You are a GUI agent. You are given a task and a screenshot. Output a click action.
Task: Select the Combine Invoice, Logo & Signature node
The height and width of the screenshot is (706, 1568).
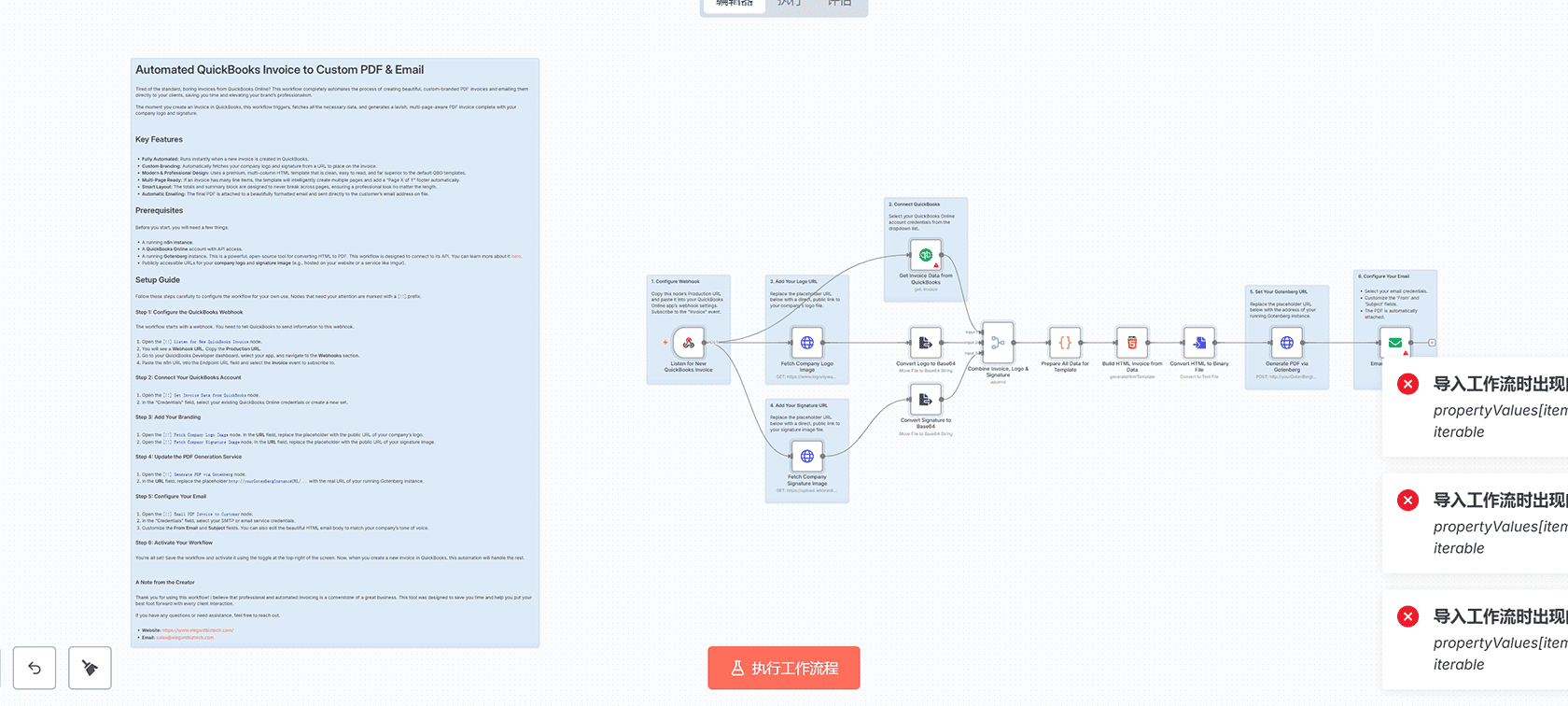[x=998, y=343]
